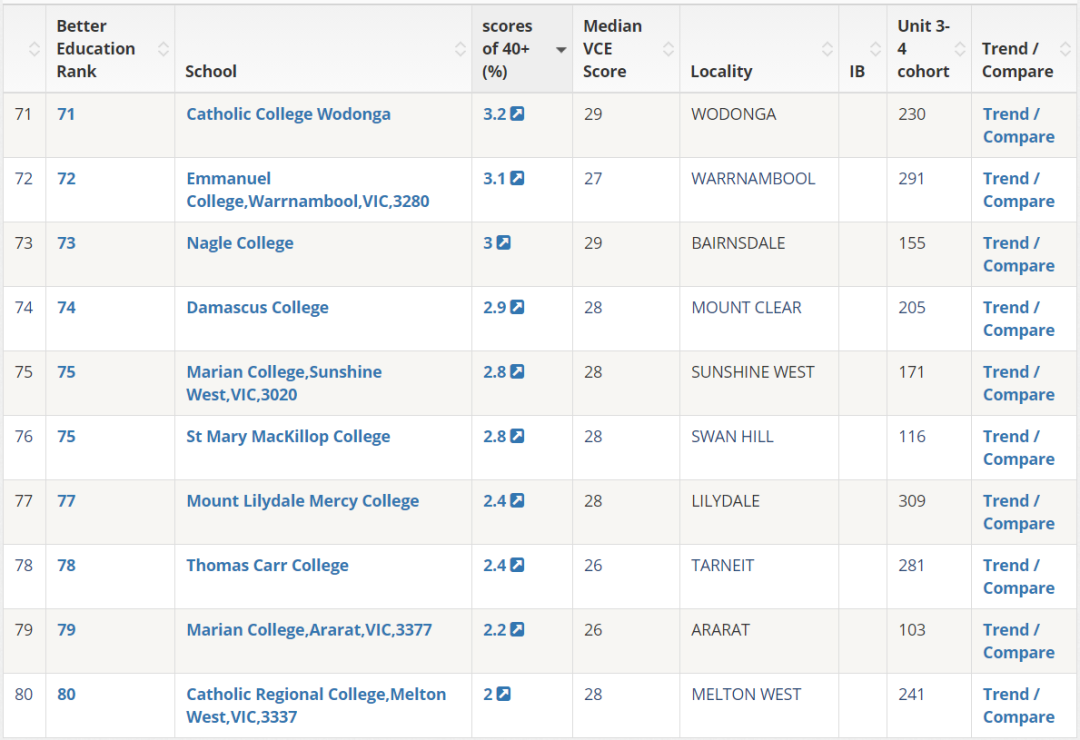Click the 2.2 score link

pos(495,629)
